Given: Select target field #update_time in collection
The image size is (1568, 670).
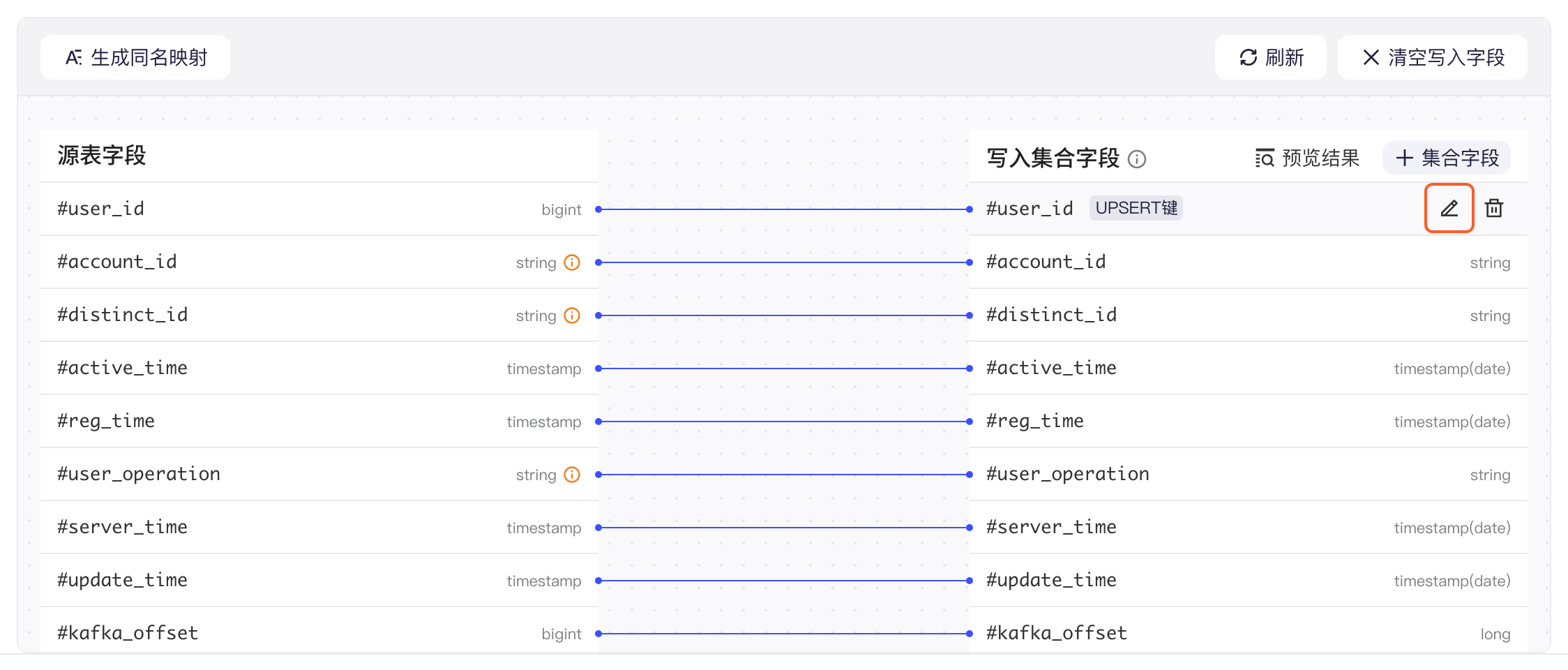Looking at the screenshot, I should [1249, 580].
